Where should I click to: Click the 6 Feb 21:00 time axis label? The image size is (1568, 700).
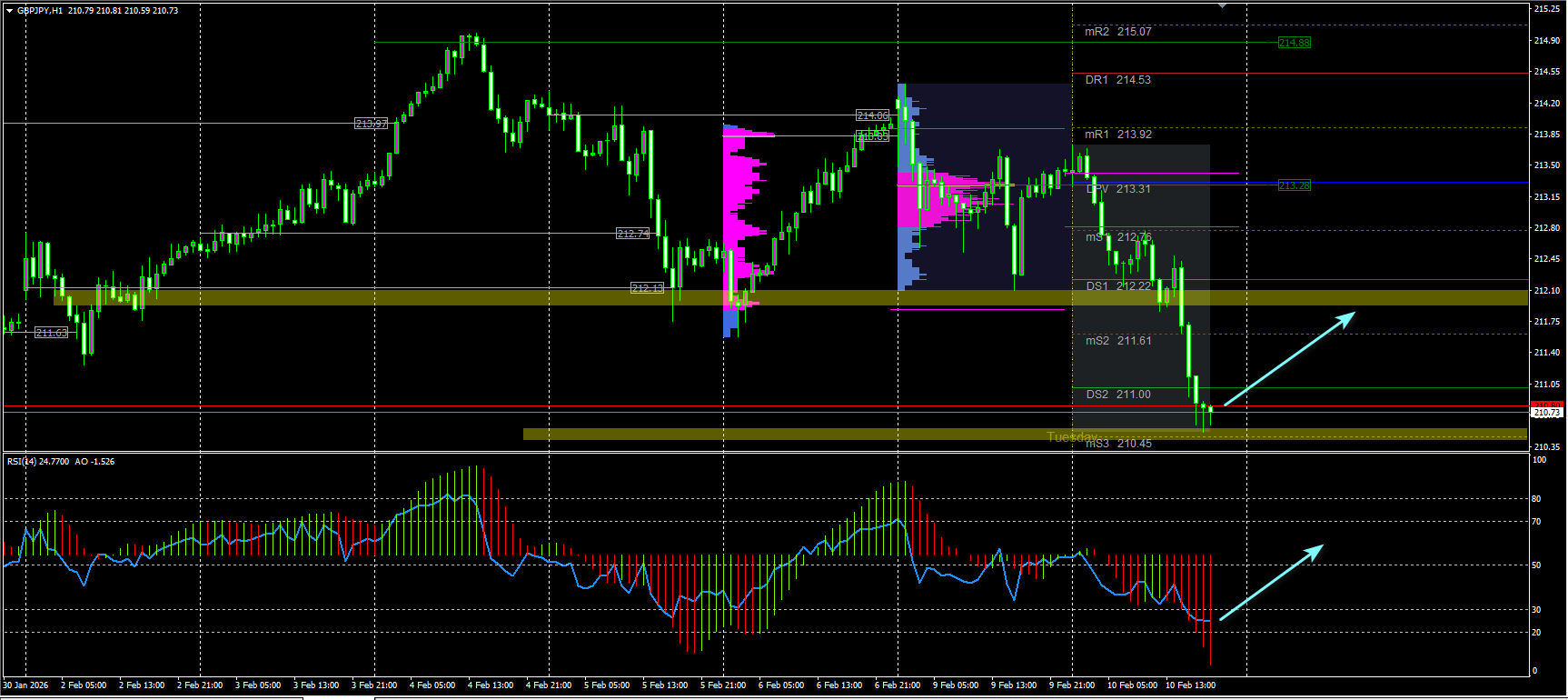(x=898, y=685)
